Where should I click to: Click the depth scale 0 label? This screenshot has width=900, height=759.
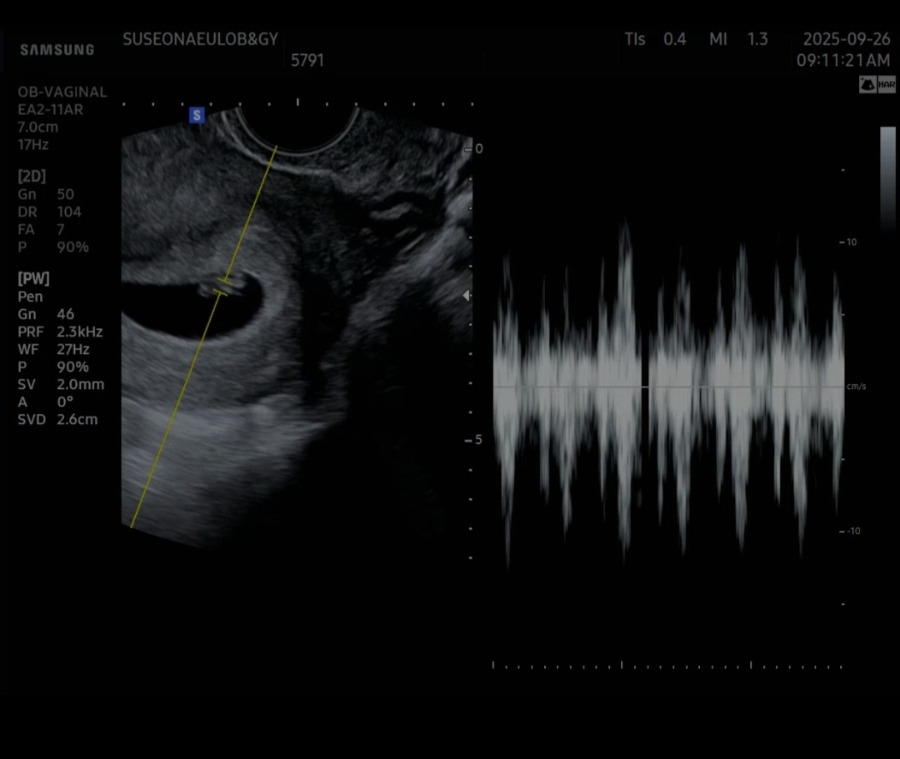coord(479,149)
